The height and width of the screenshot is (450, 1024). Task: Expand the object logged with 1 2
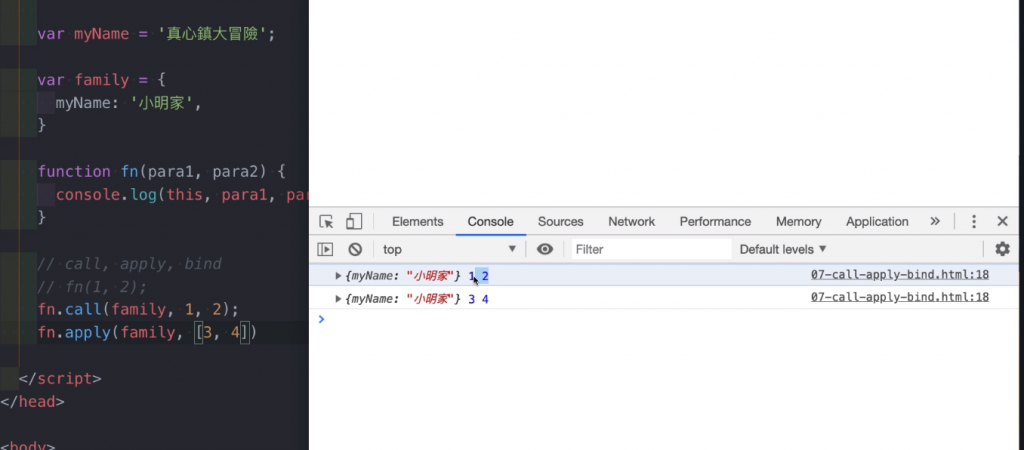point(338,276)
